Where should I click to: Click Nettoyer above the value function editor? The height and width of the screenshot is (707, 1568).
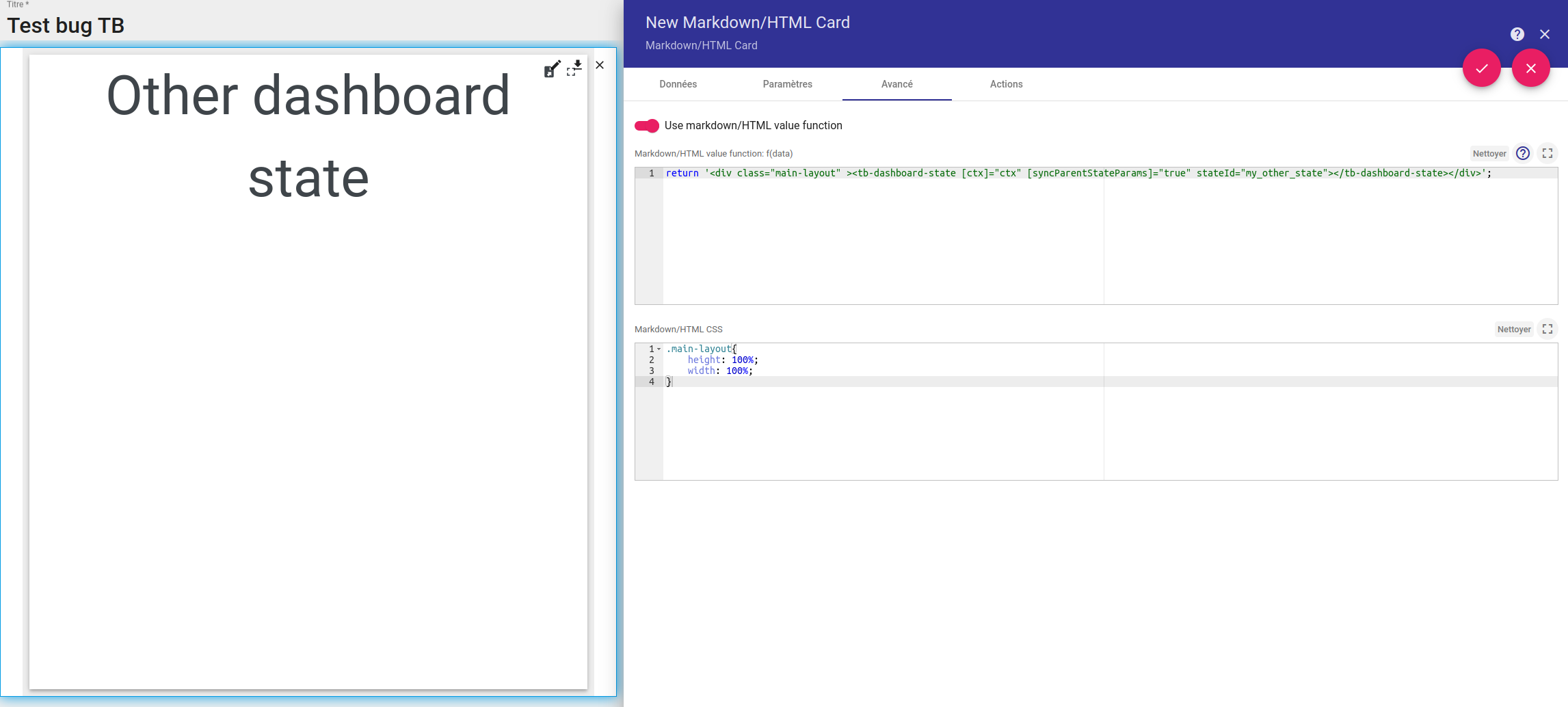click(x=1489, y=153)
